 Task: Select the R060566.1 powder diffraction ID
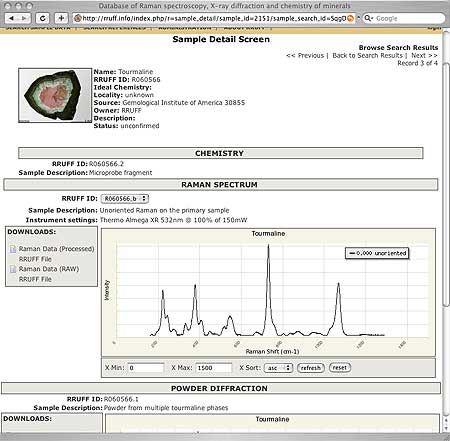coord(121,399)
